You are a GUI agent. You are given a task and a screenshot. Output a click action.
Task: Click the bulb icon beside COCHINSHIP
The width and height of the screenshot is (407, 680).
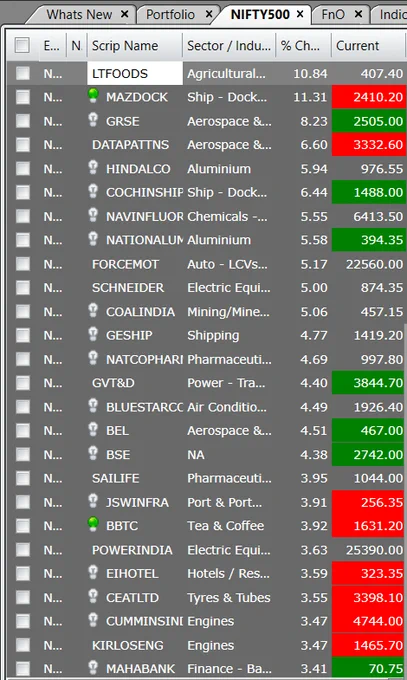pyautogui.click(x=93, y=190)
